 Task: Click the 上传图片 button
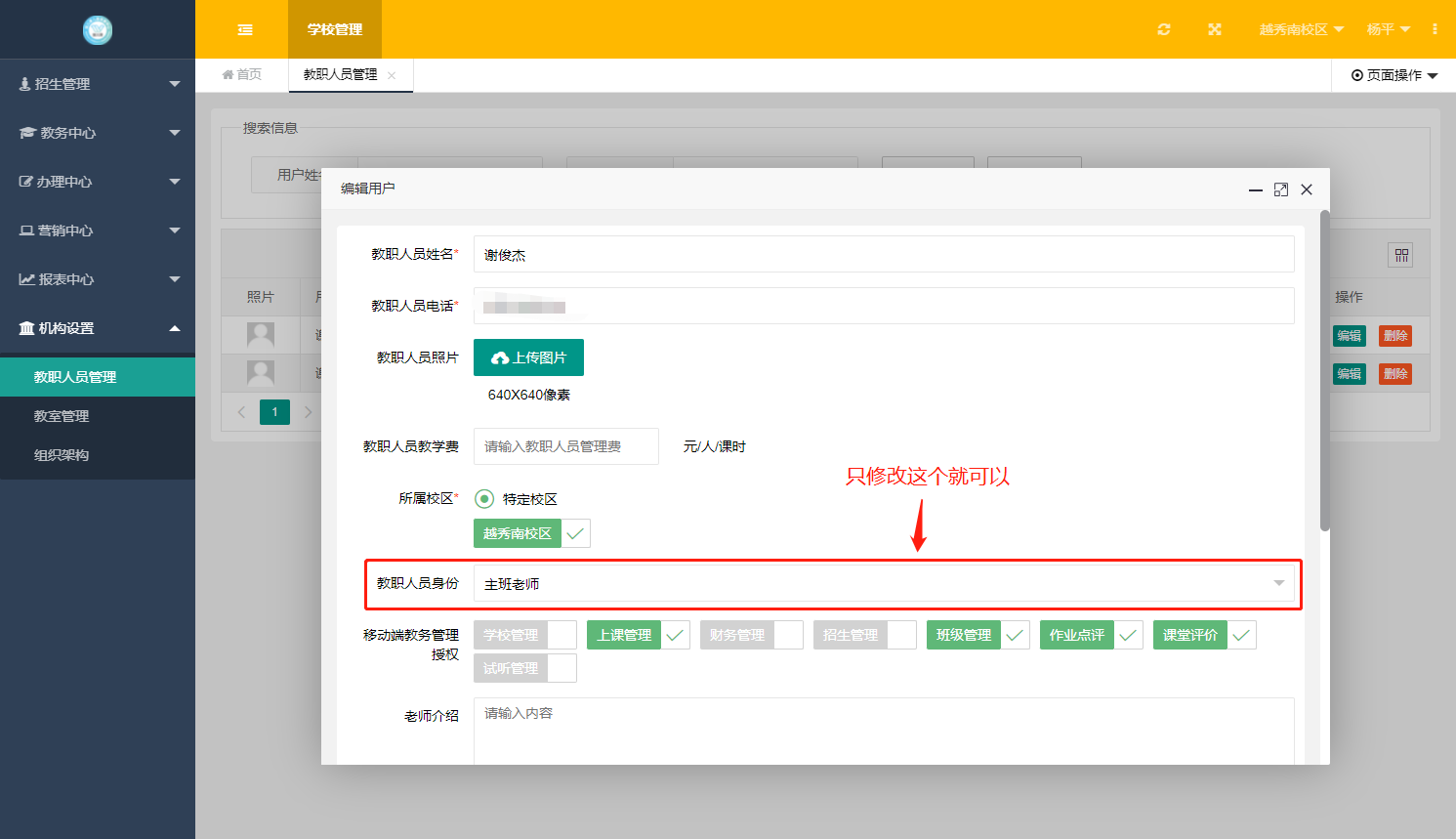[528, 357]
